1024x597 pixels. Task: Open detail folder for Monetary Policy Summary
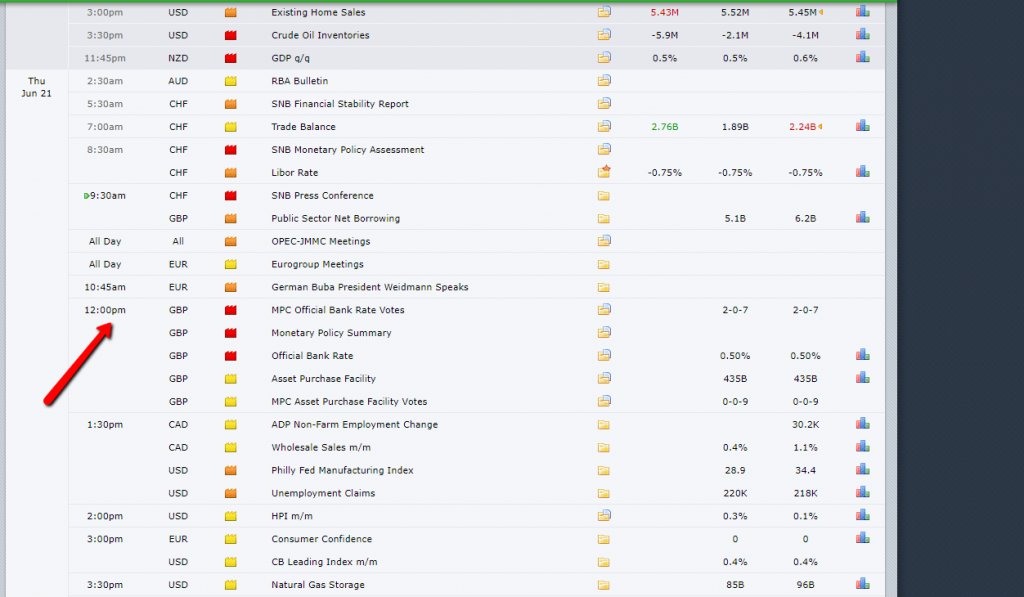604,332
